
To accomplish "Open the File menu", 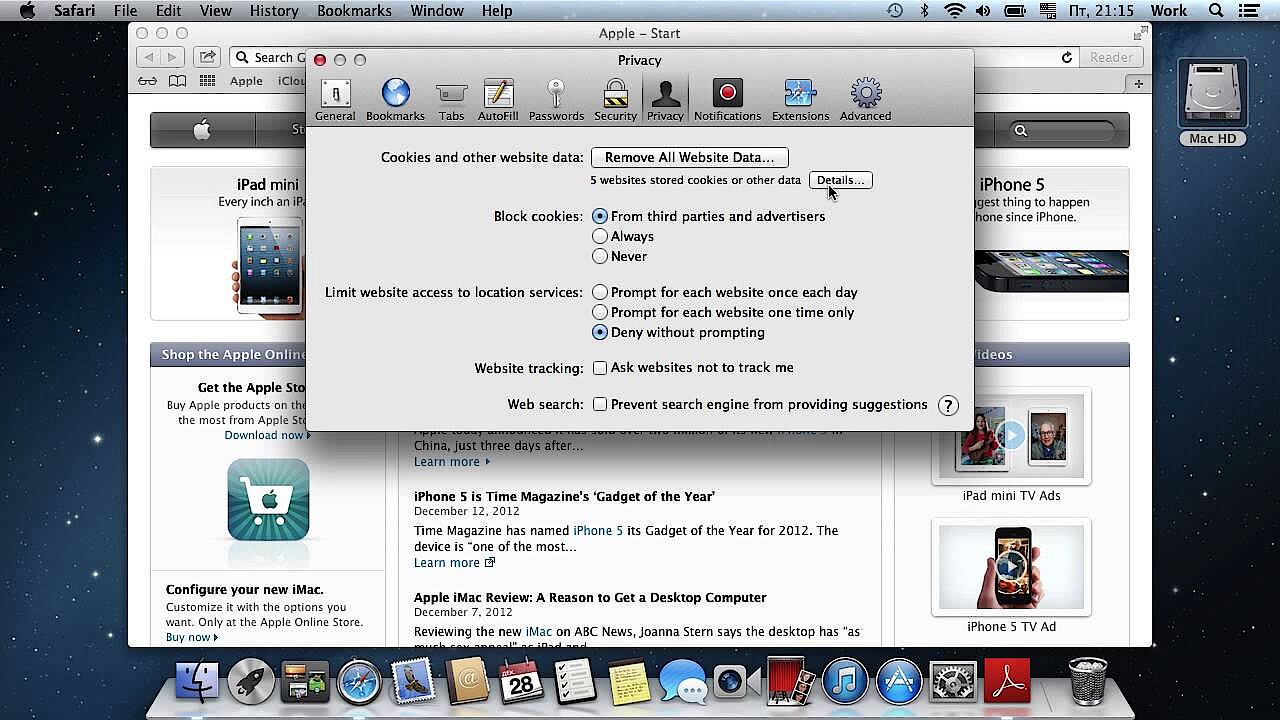I will coord(125,11).
